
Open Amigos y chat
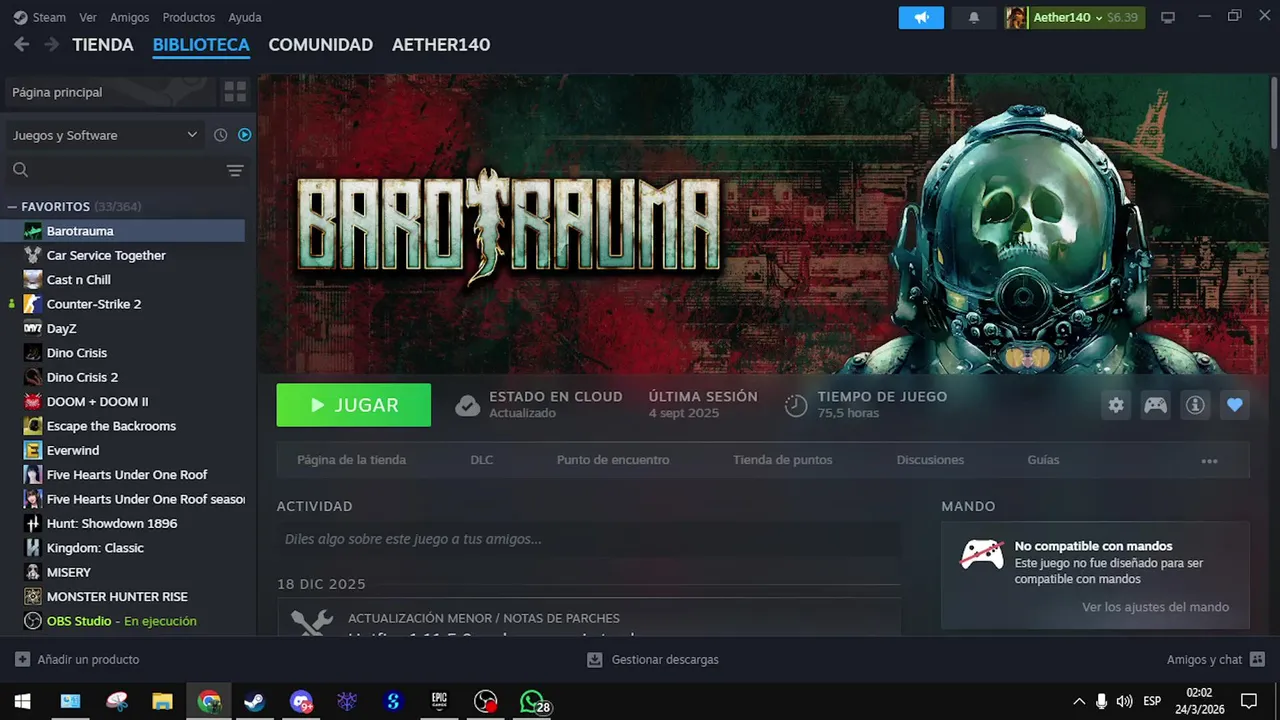pyautogui.click(x=1216, y=660)
